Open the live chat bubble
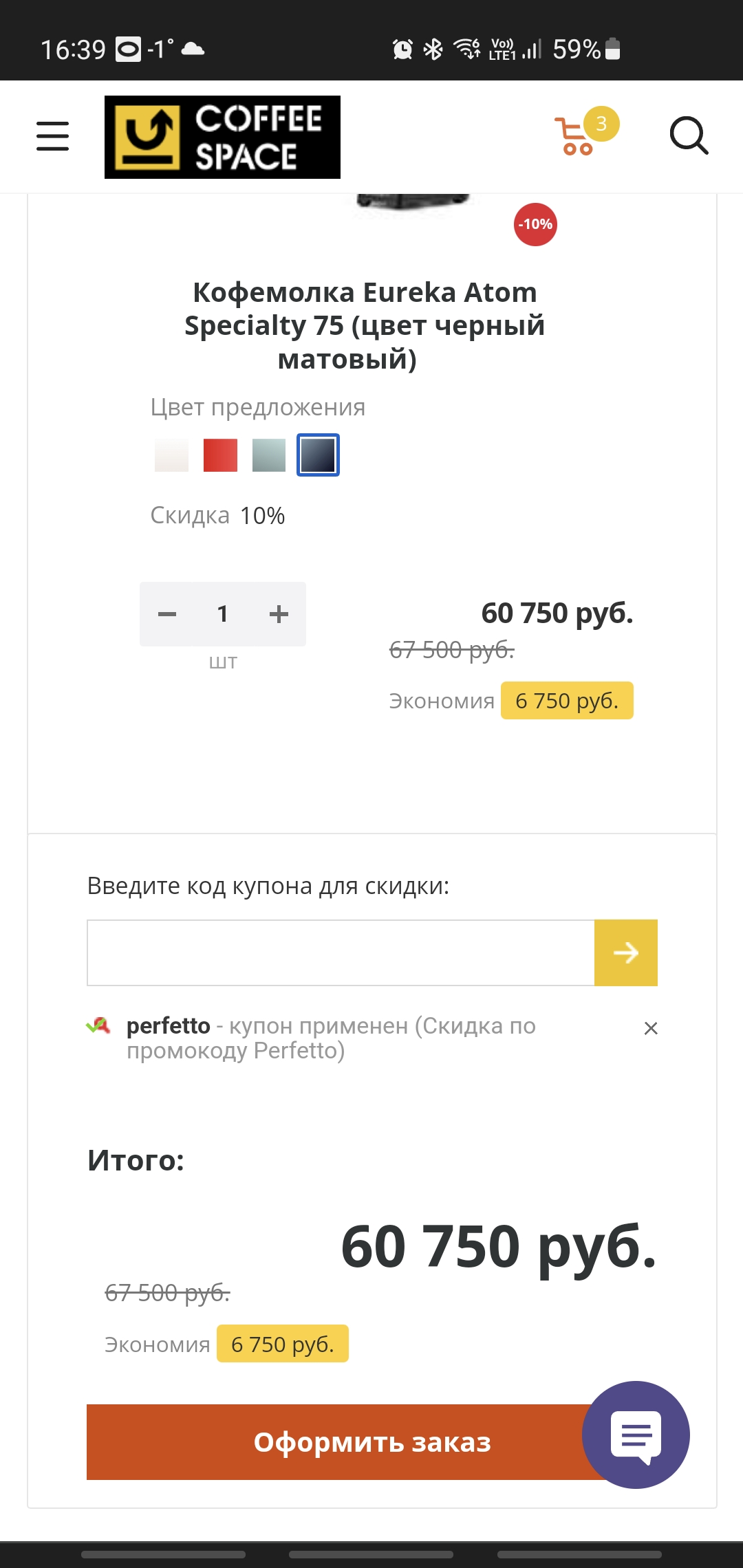Viewport: 743px width, 1568px height. 636,1435
